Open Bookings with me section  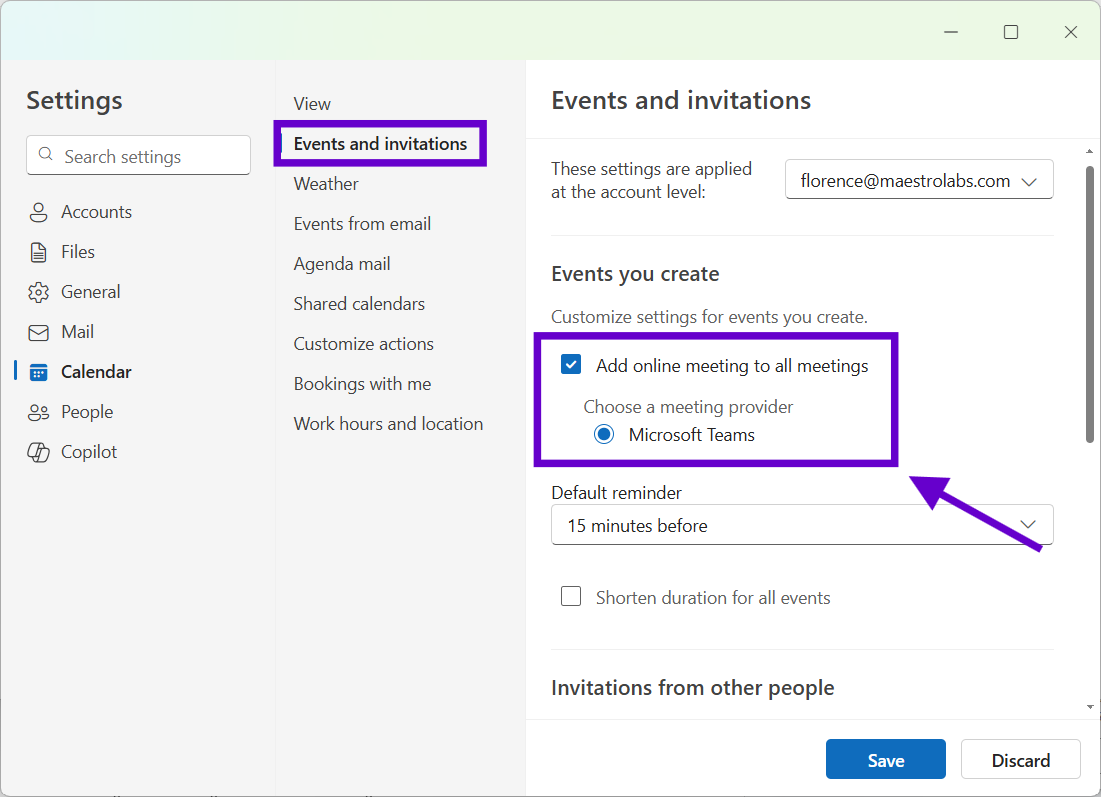[x=362, y=384]
